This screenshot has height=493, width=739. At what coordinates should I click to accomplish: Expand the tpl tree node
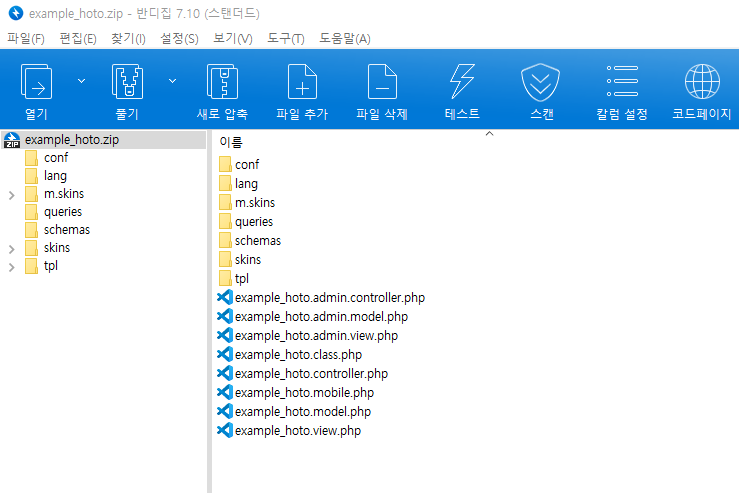tap(12, 267)
